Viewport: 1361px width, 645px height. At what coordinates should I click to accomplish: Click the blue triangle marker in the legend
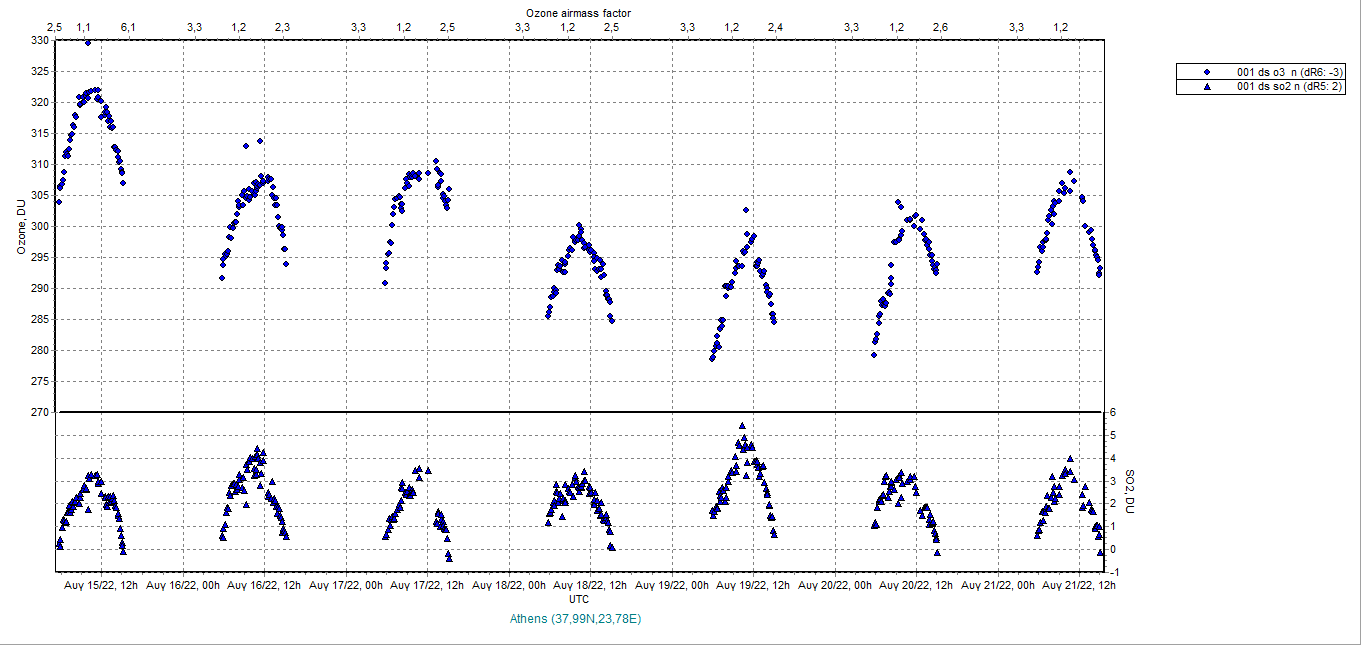tap(1207, 87)
